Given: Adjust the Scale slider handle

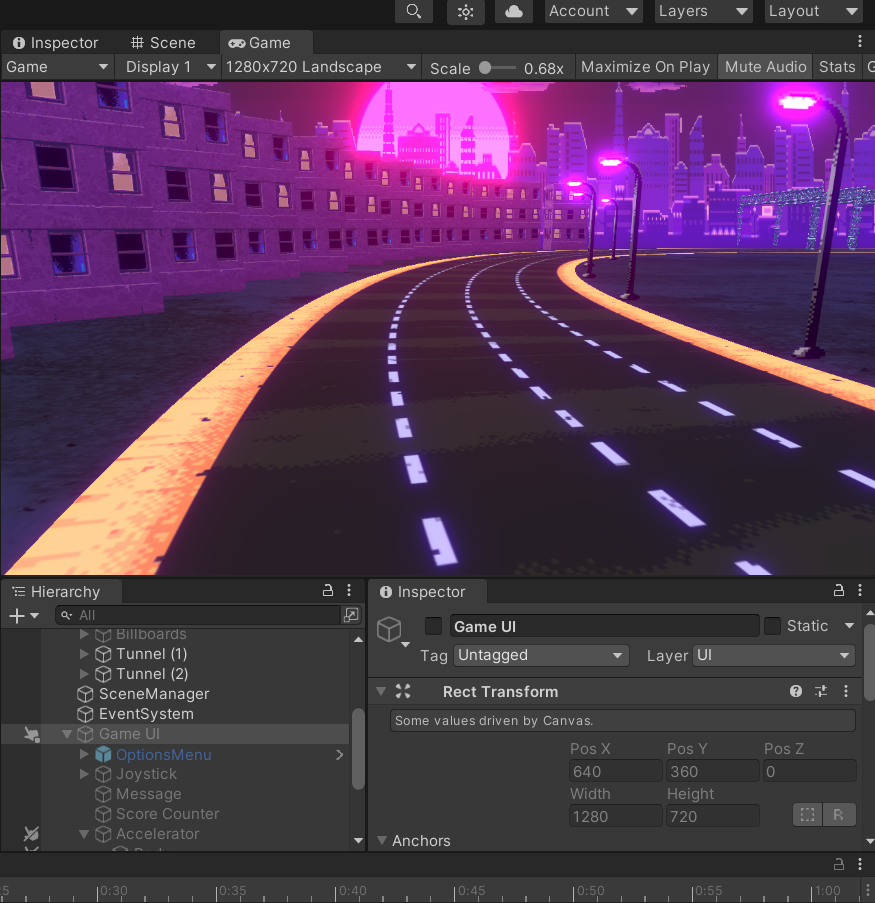Looking at the screenshot, I should click(486, 68).
